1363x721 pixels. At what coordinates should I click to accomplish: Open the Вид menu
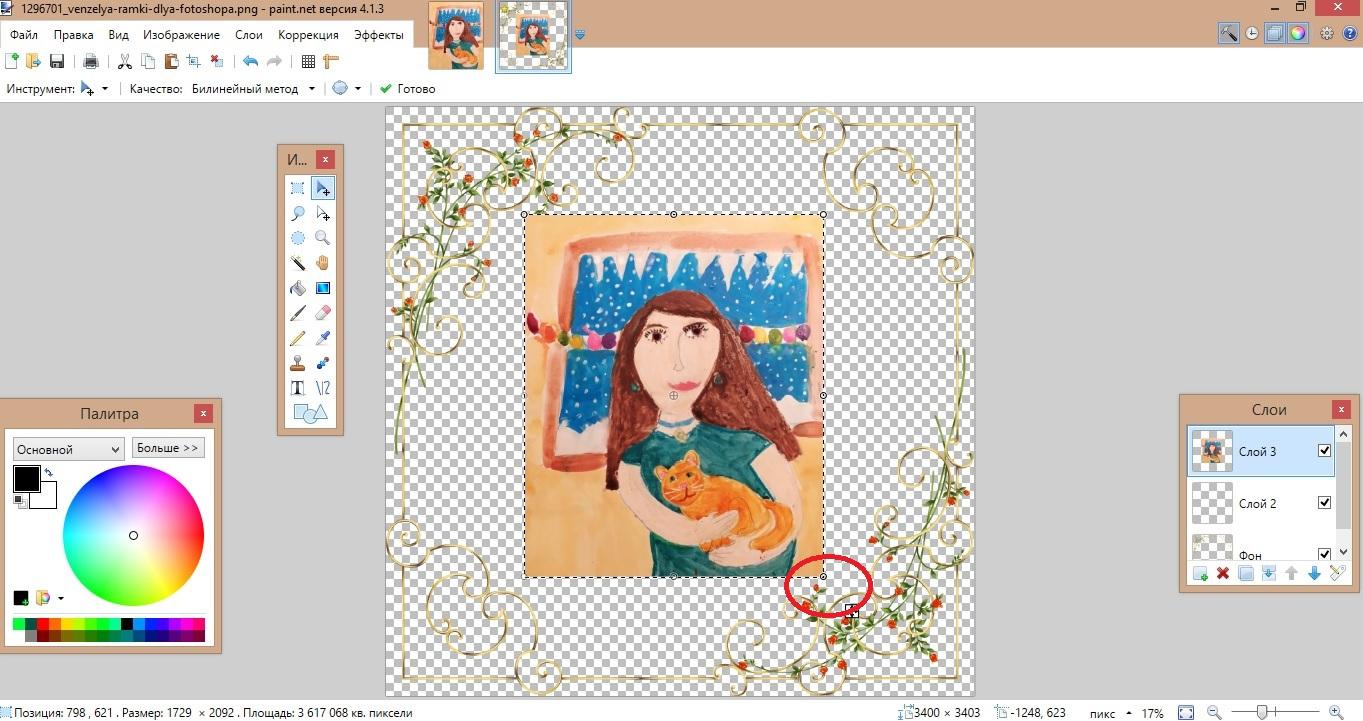point(119,35)
